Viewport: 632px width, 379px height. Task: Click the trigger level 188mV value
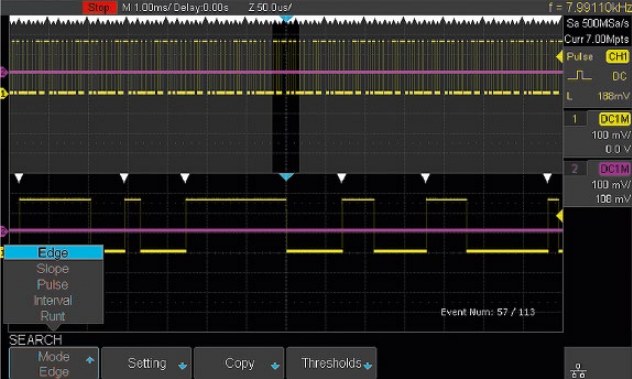pyautogui.click(x=613, y=96)
